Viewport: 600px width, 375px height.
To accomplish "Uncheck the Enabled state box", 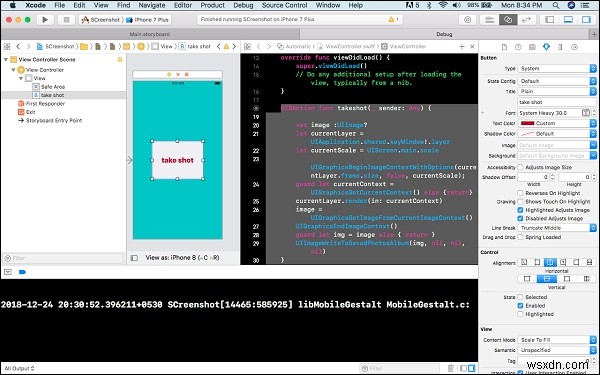I will point(520,306).
